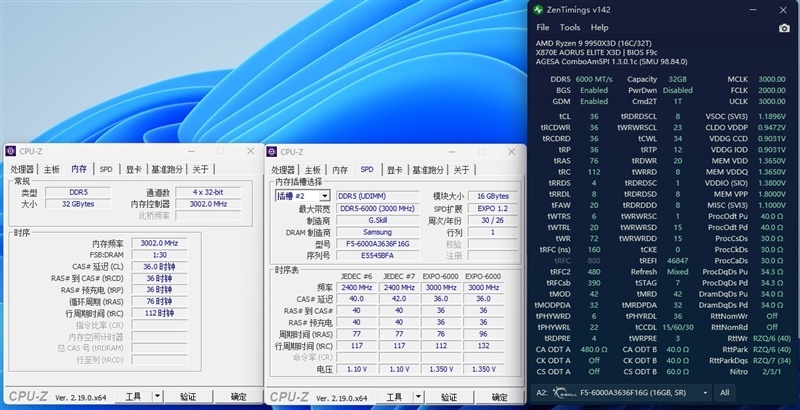Open the 关于 tab in left CPU-Z
Viewport: 800px width, 410px height.
click(x=201, y=169)
